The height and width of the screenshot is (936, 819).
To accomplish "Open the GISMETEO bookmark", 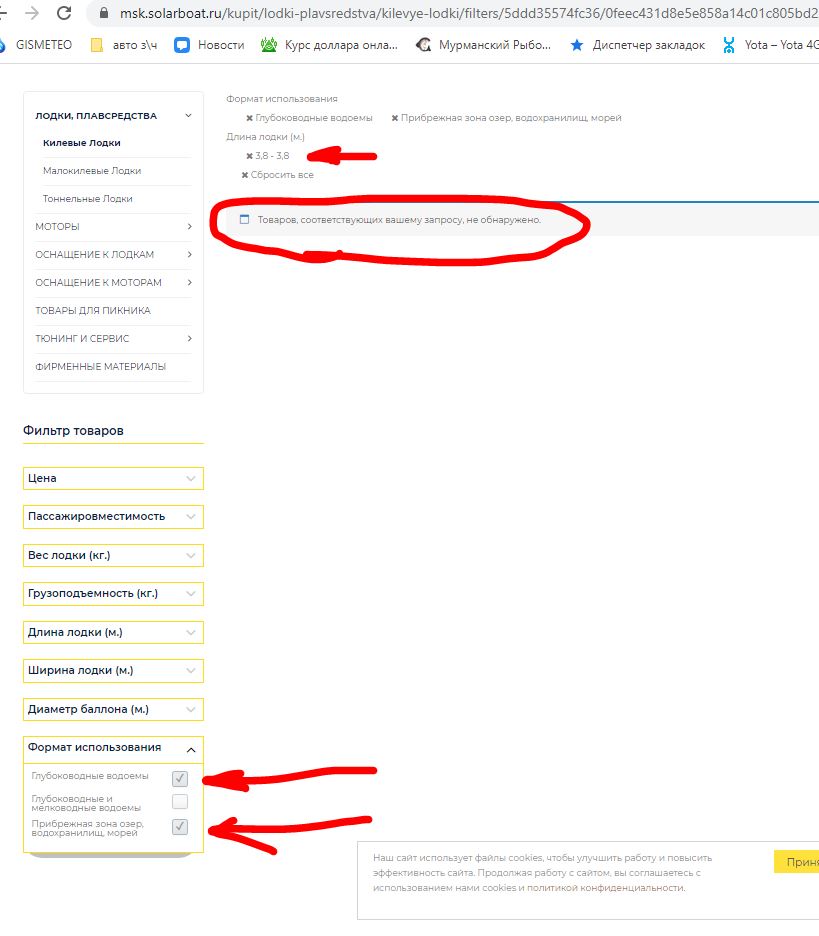I will click(39, 45).
